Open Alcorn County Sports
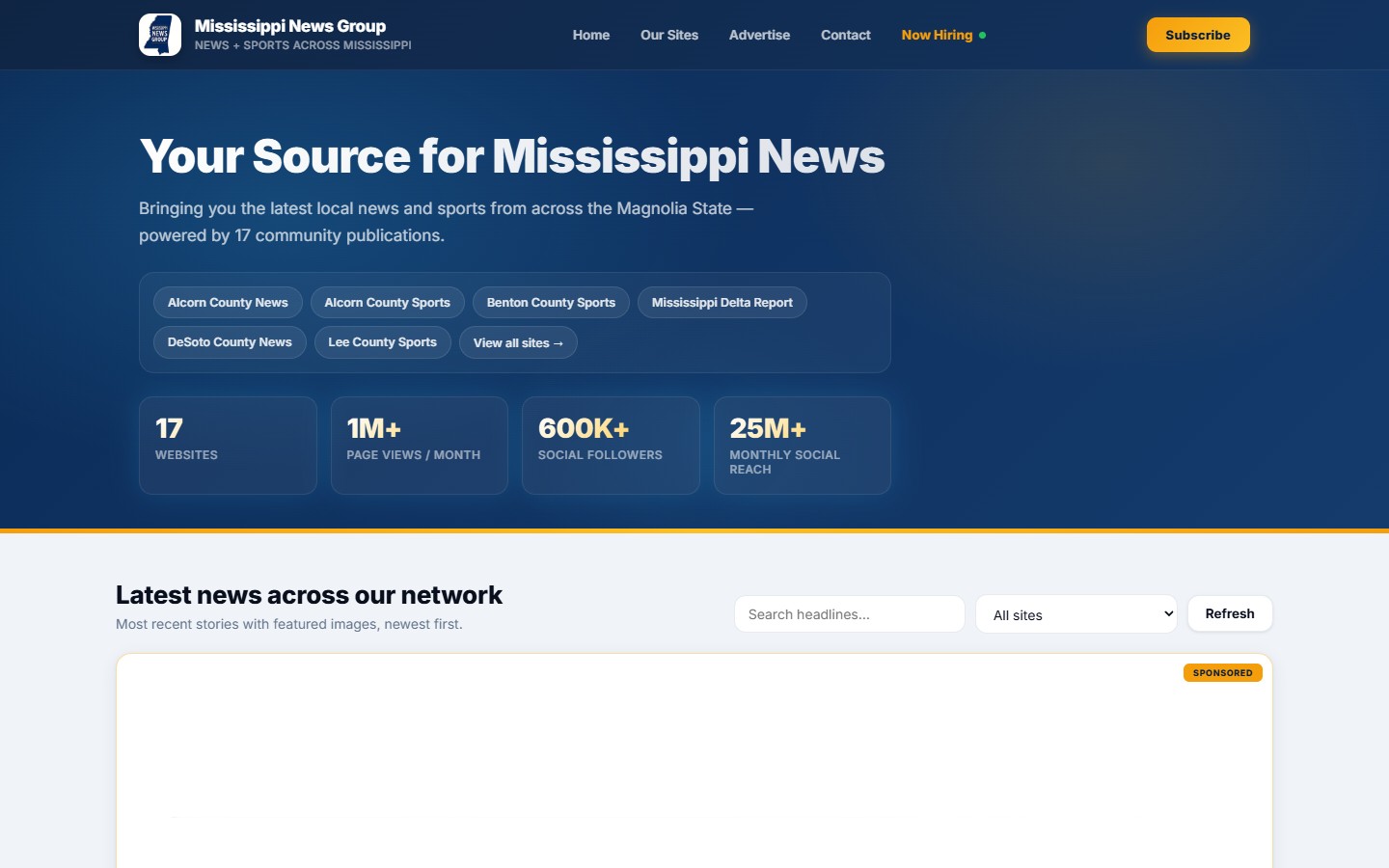 388,302
